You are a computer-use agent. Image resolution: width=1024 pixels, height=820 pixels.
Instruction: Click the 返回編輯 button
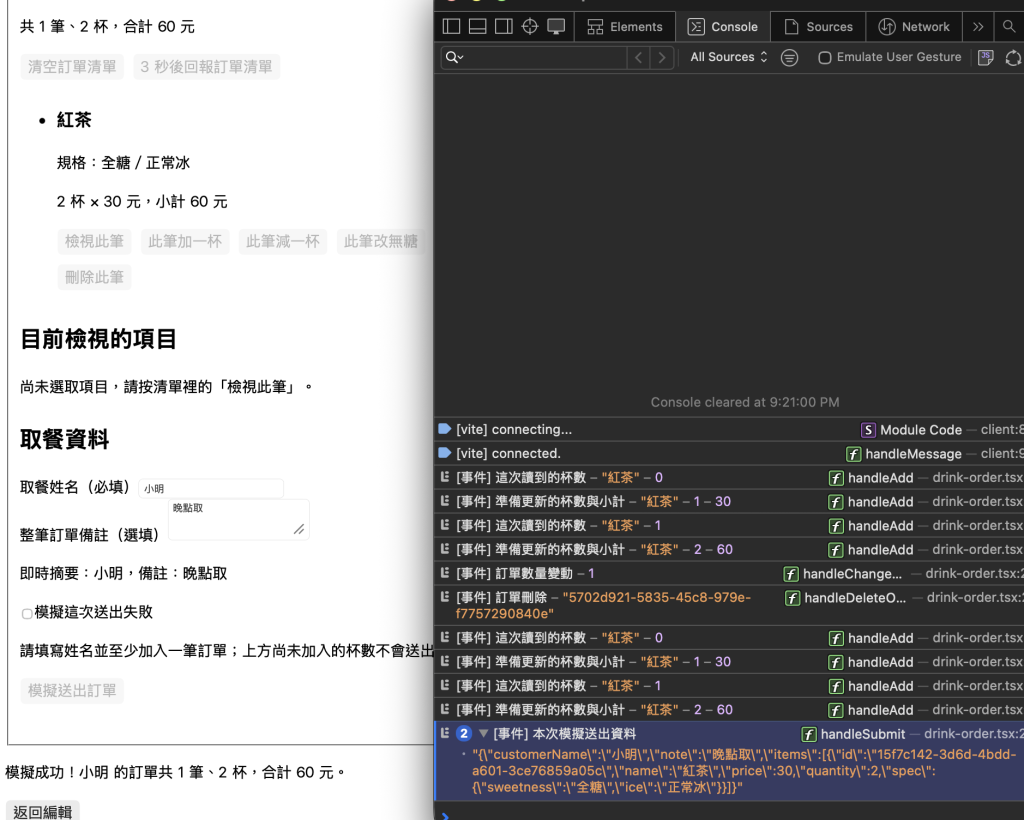tap(42, 812)
